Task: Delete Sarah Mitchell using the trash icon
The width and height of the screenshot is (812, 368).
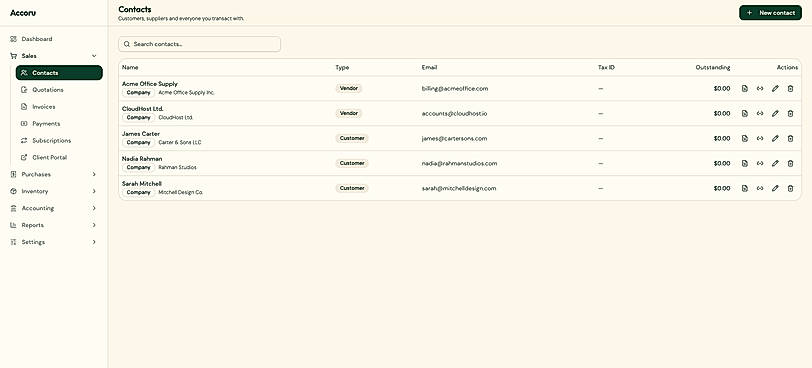Action: (790, 188)
